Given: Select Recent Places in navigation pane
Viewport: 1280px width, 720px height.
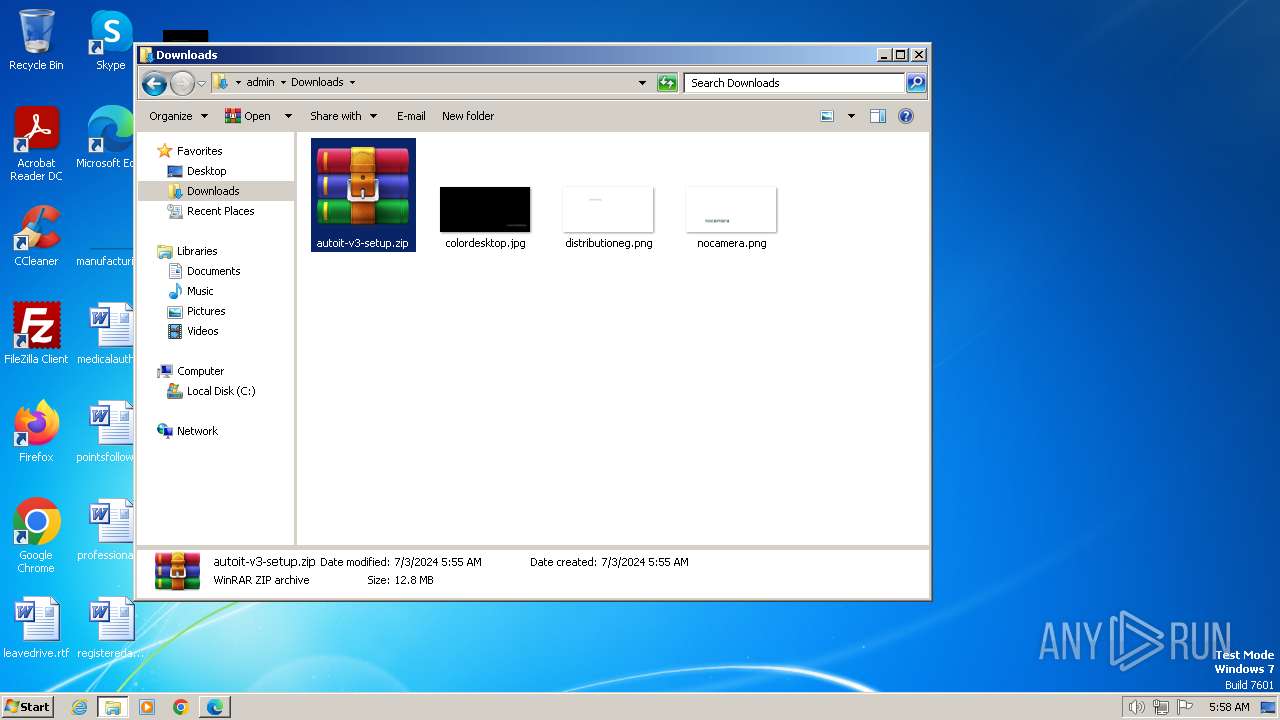Looking at the screenshot, I should pos(220,211).
